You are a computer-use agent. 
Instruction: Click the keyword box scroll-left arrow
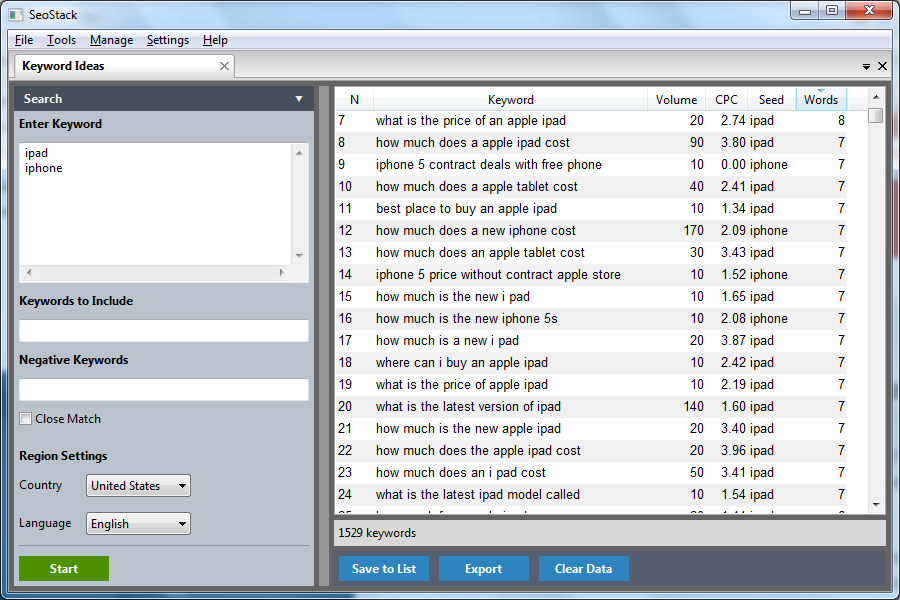point(29,272)
